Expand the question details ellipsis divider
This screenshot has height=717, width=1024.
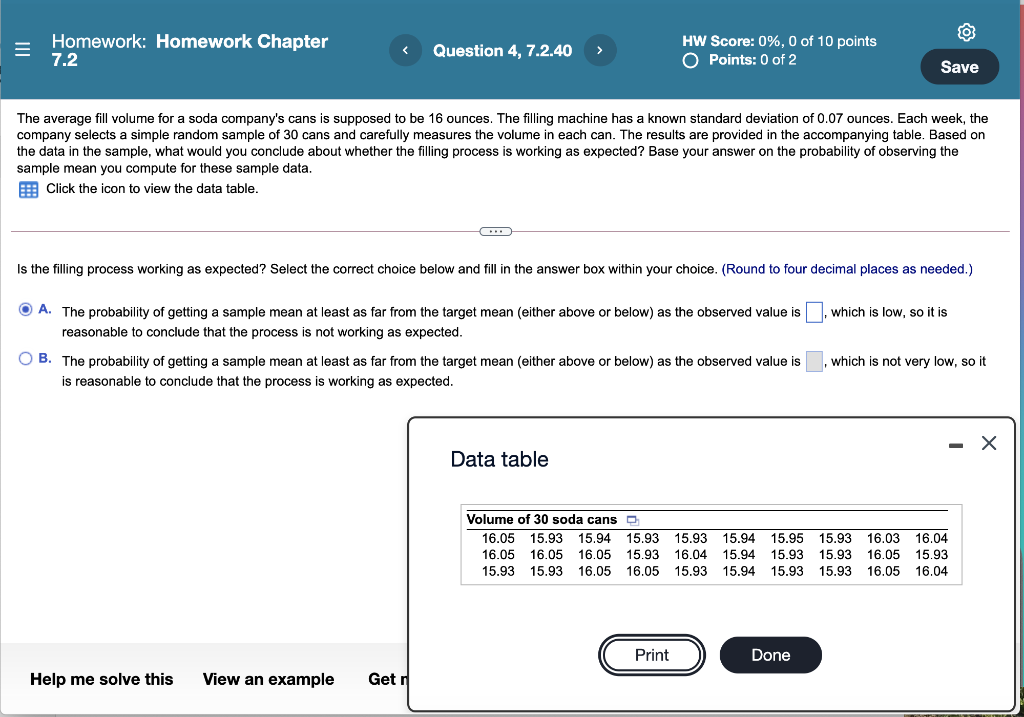(x=495, y=231)
